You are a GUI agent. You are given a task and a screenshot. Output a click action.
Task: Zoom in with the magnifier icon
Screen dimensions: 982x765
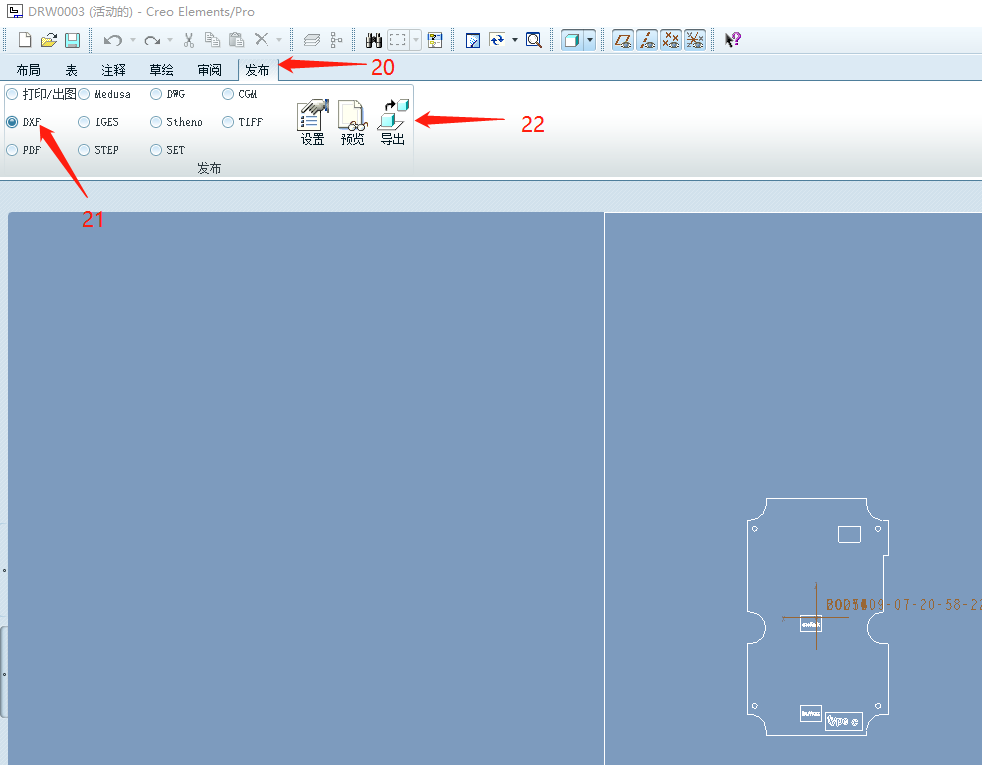coord(534,40)
